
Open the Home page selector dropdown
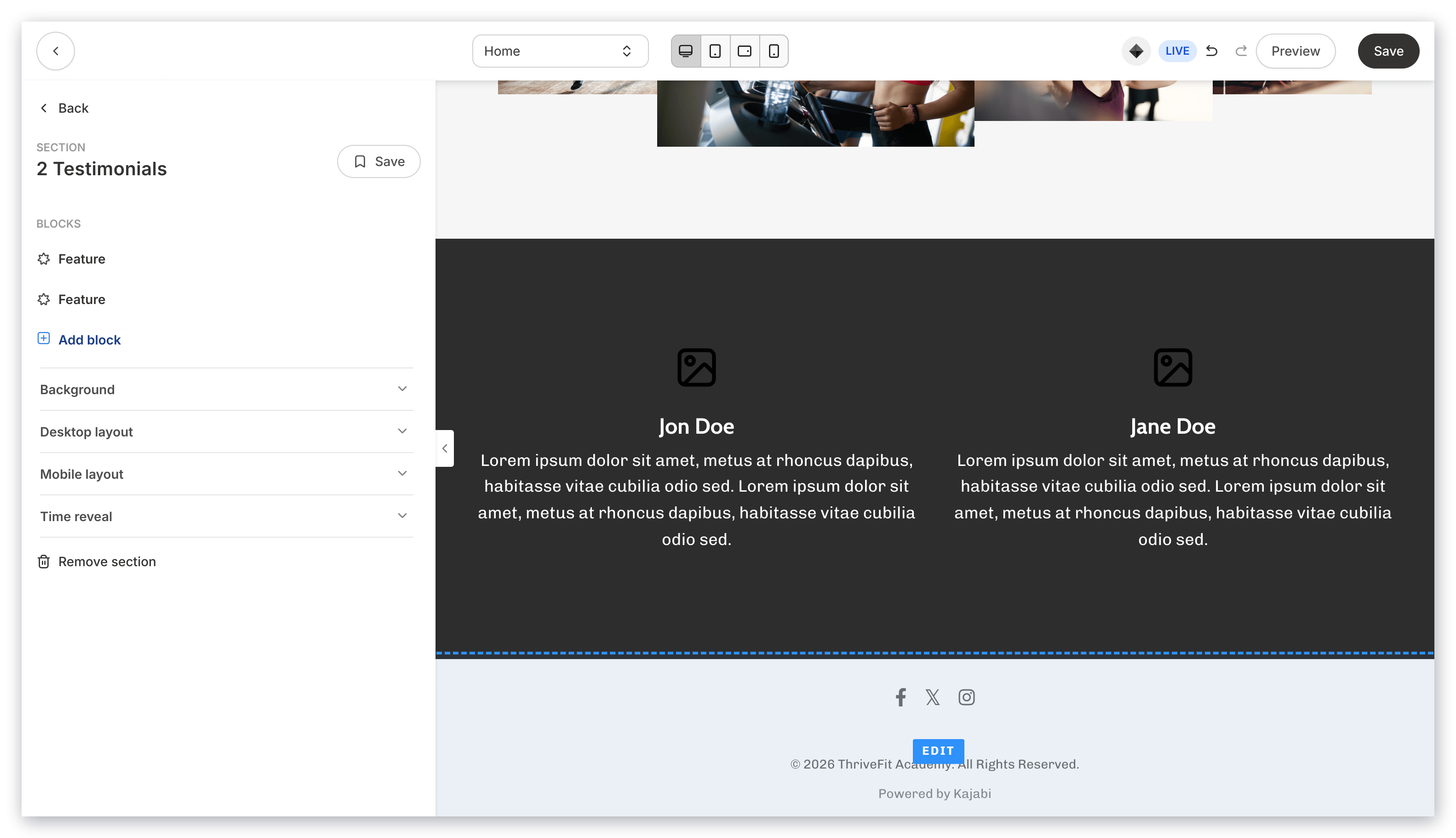click(560, 51)
